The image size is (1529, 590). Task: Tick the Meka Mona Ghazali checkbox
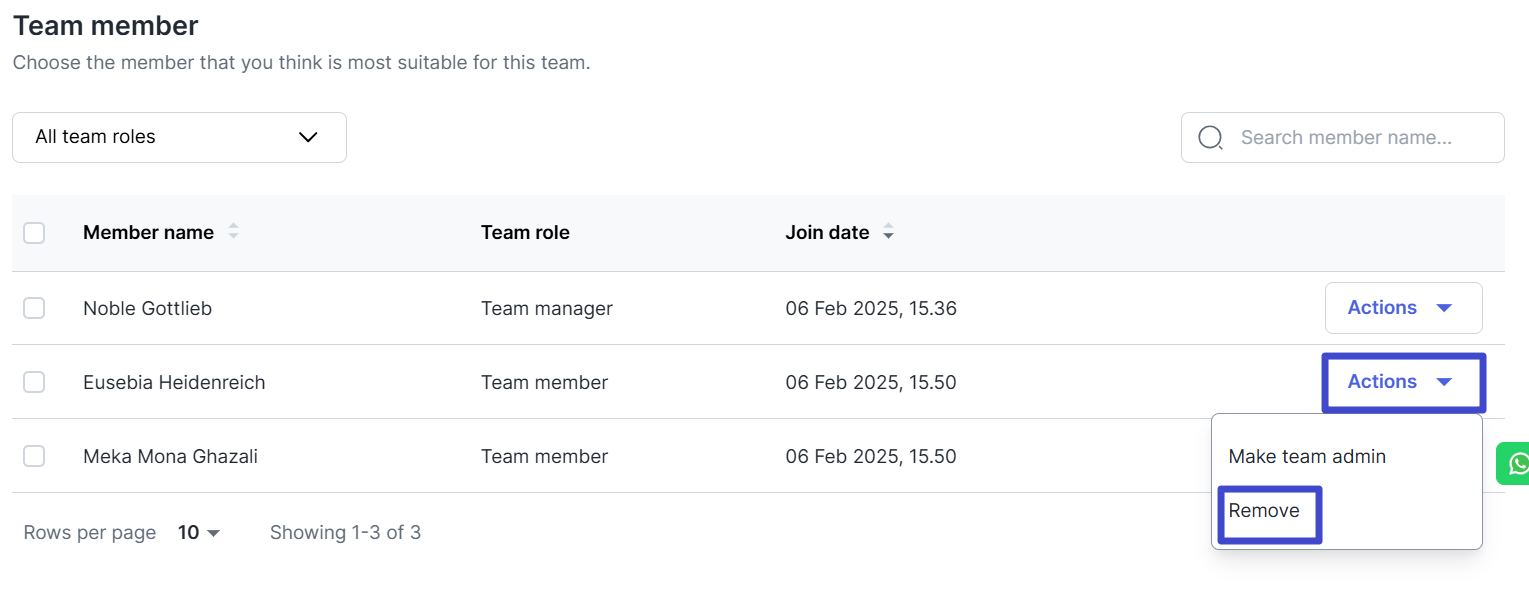34,456
